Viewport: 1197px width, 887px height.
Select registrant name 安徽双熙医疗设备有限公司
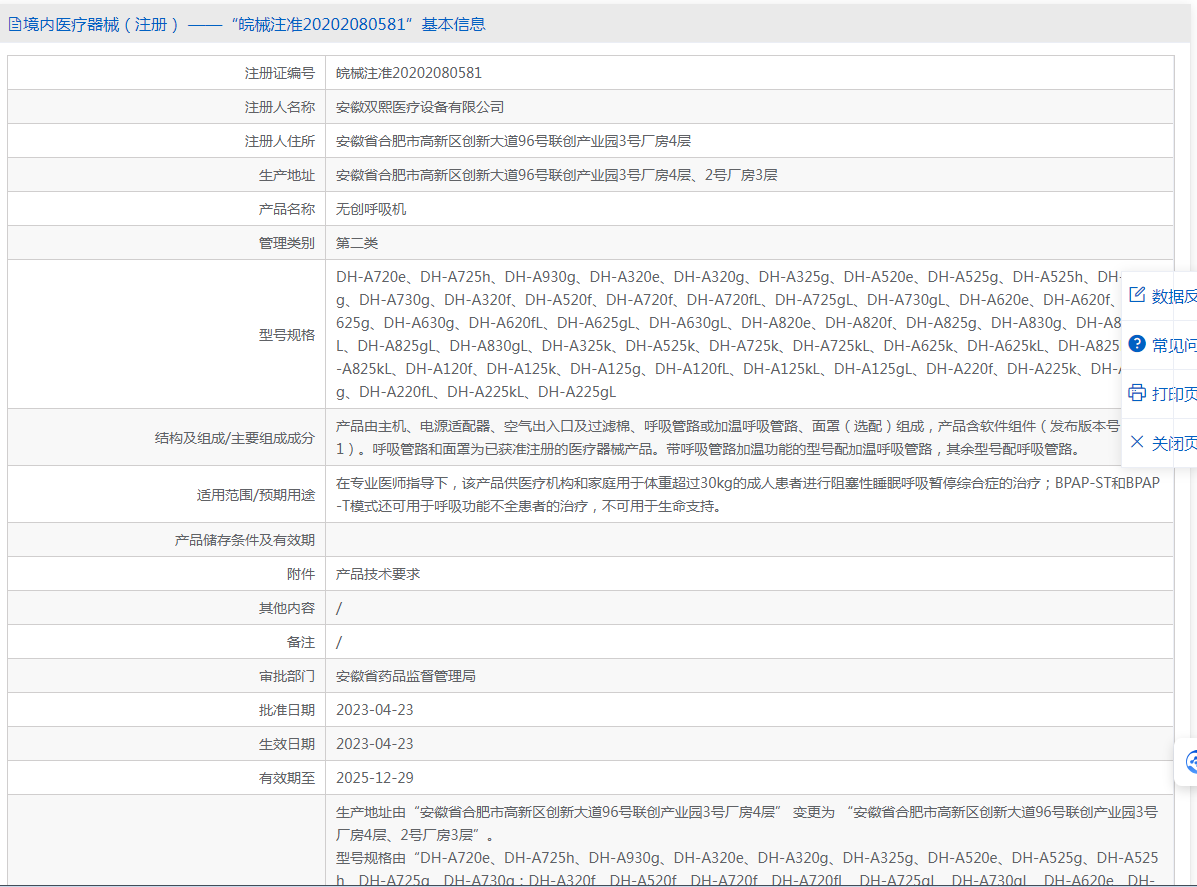420,107
